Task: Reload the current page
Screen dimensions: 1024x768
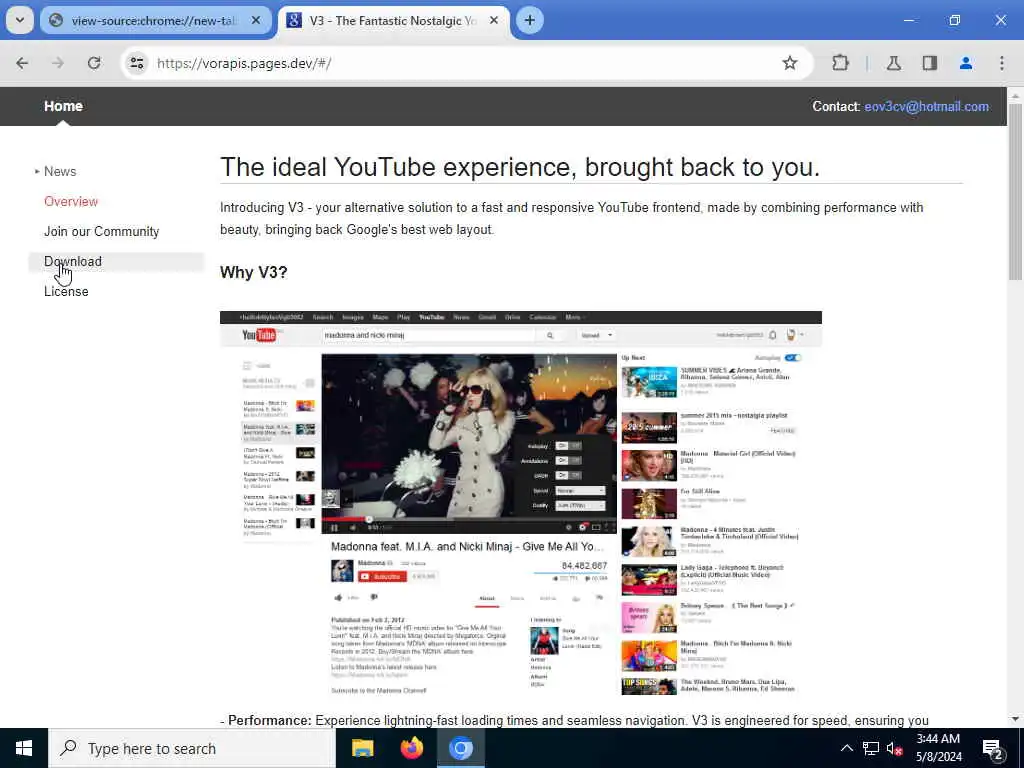Action: (x=94, y=63)
